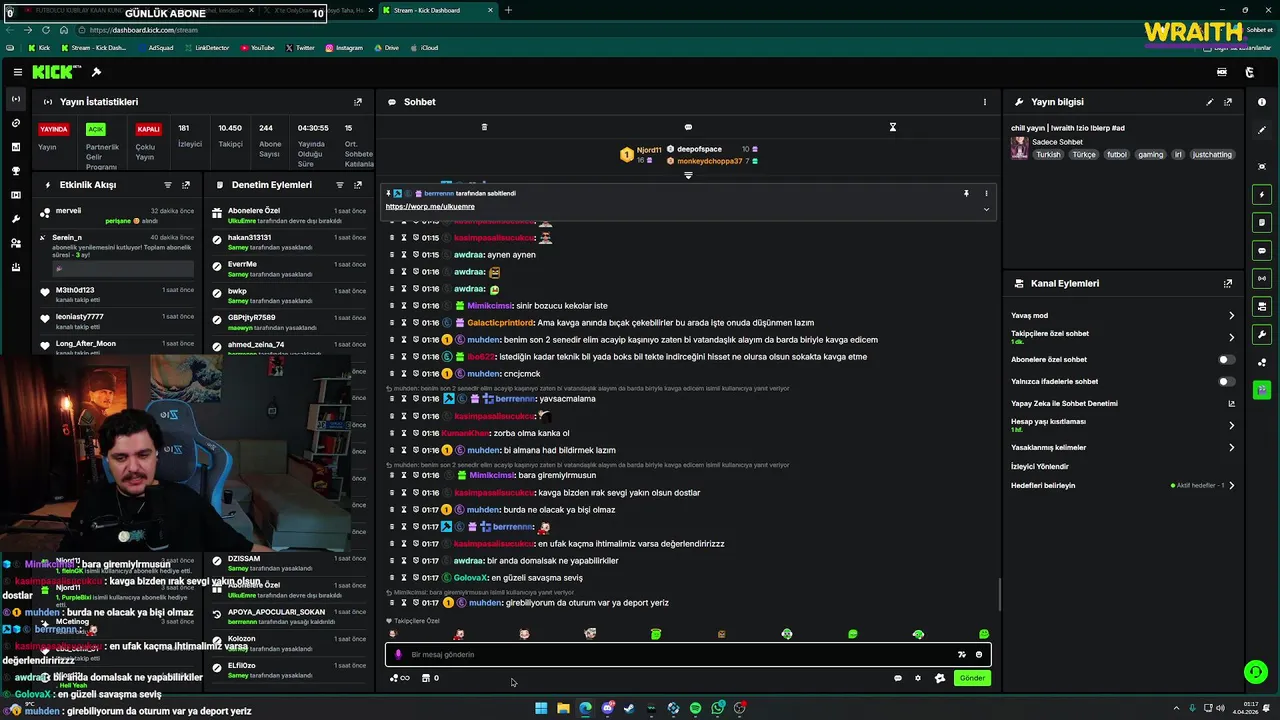Pop out the Yayın bilgisi panel
Image resolution: width=1280 pixels, height=720 pixels.
(1228, 102)
